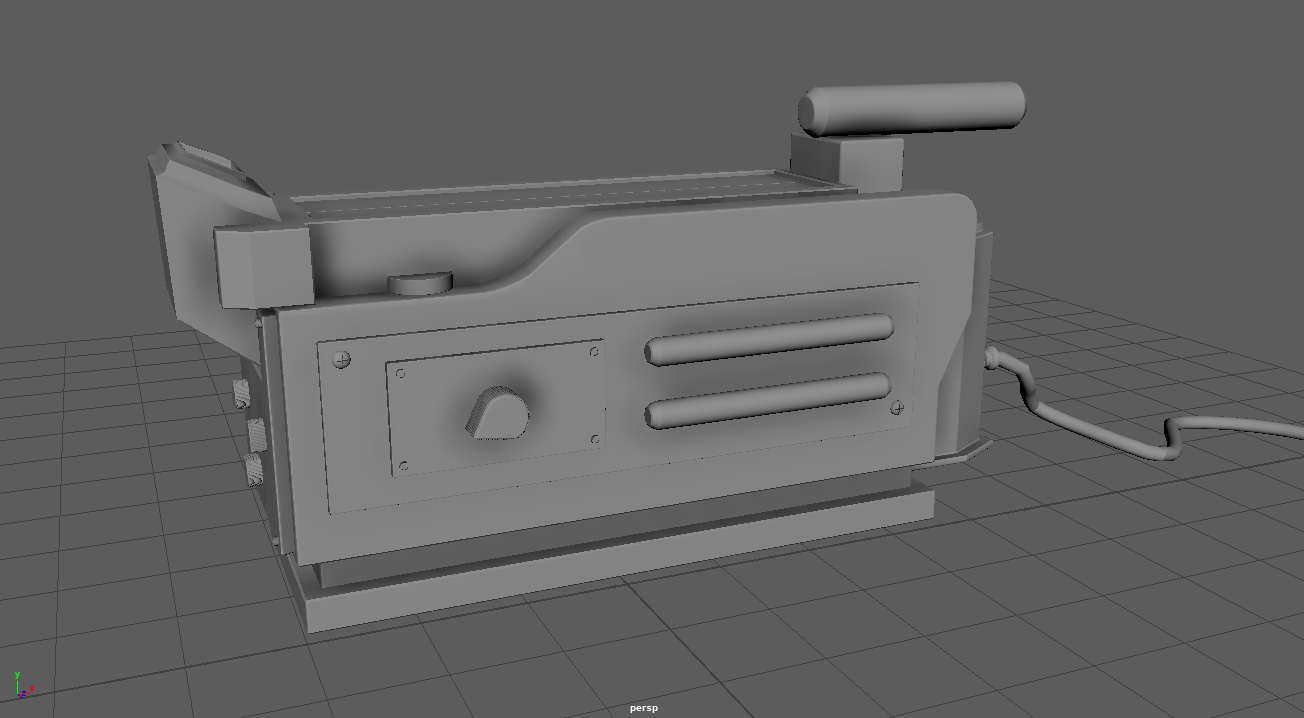This screenshot has width=1304, height=718.
Task: Click the cable connector at the model's right end
Action: 990,357
